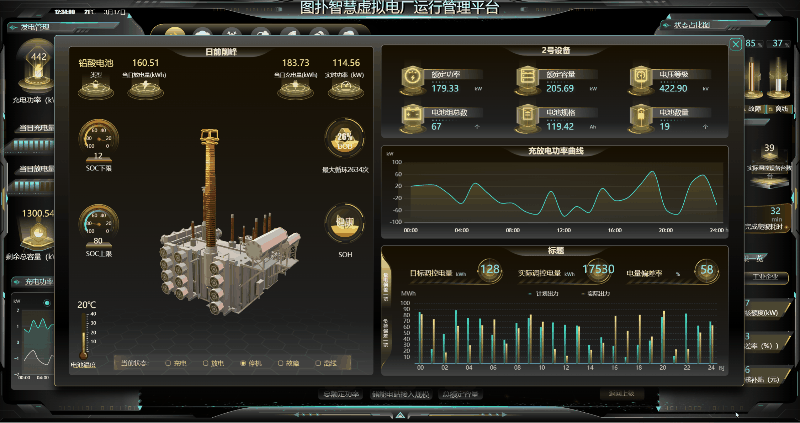Click the 电压等级 icon

(640, 80)
